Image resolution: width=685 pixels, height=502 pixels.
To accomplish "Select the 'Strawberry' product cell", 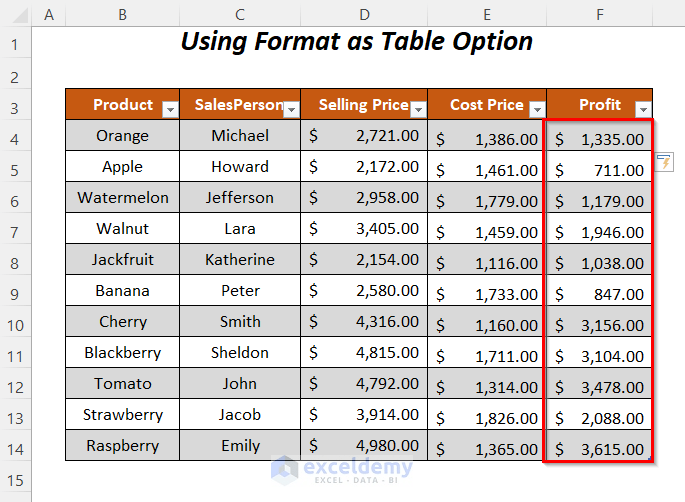I will click(123, 415).
